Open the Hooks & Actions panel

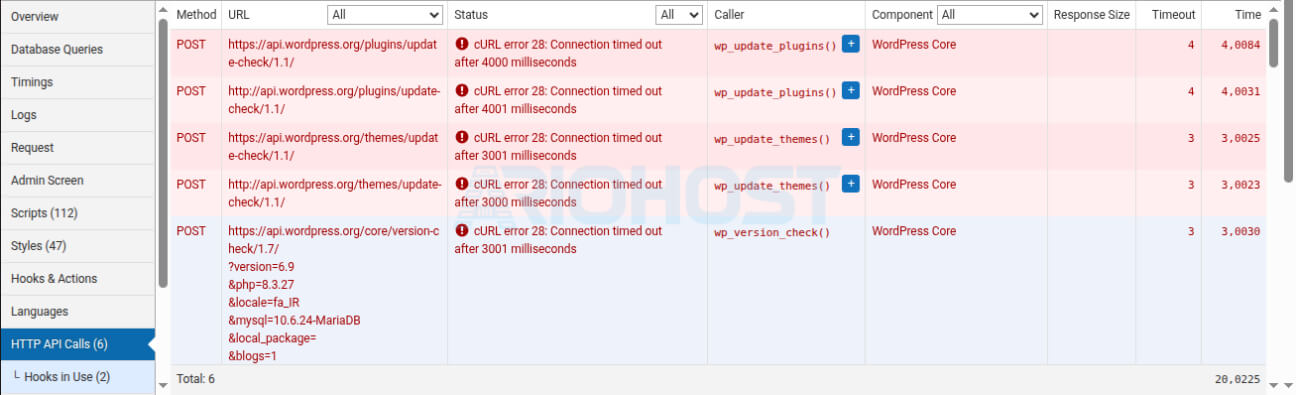point(78,279)
